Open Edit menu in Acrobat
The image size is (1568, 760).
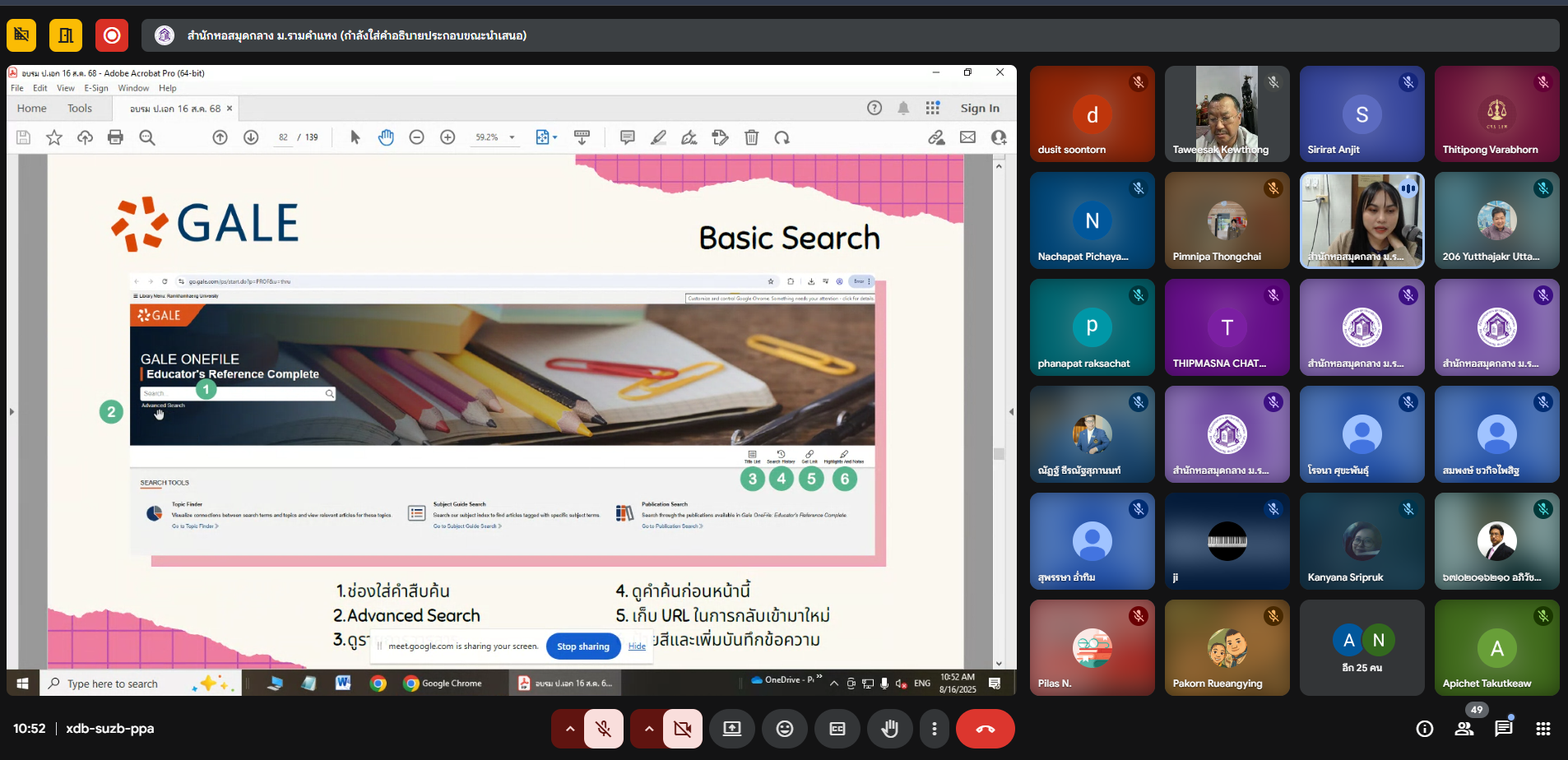point(40,88)
